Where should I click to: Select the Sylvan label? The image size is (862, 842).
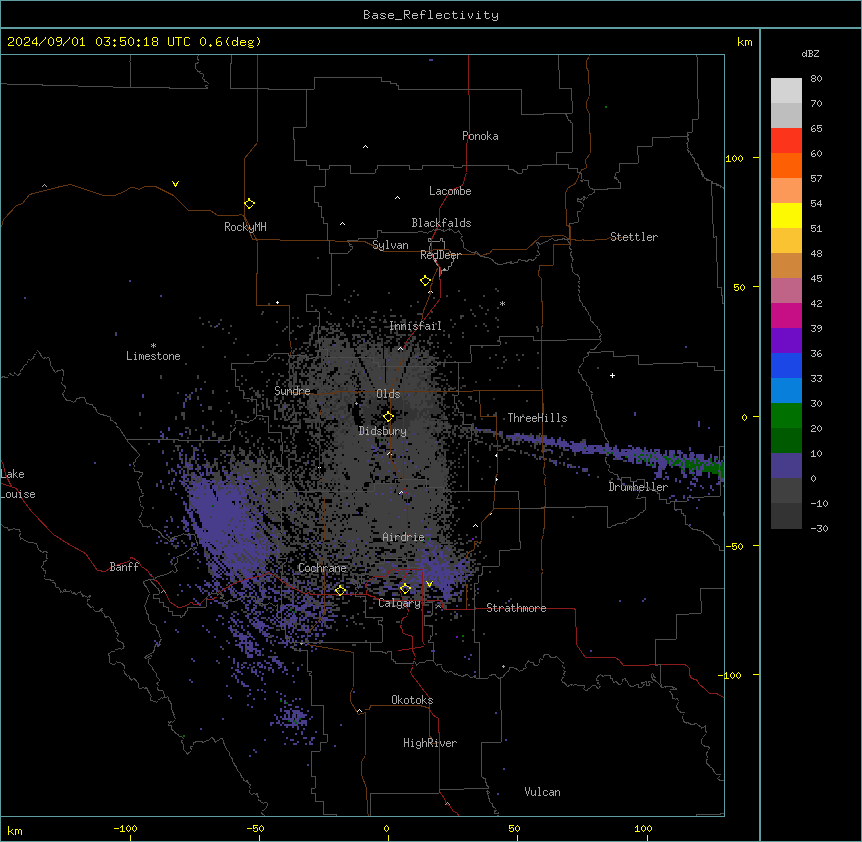390,245
